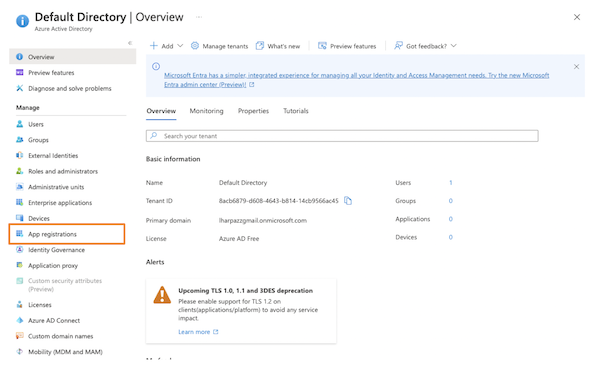
Task: Click the info icon in Entra banner
Action: [156, 66]
